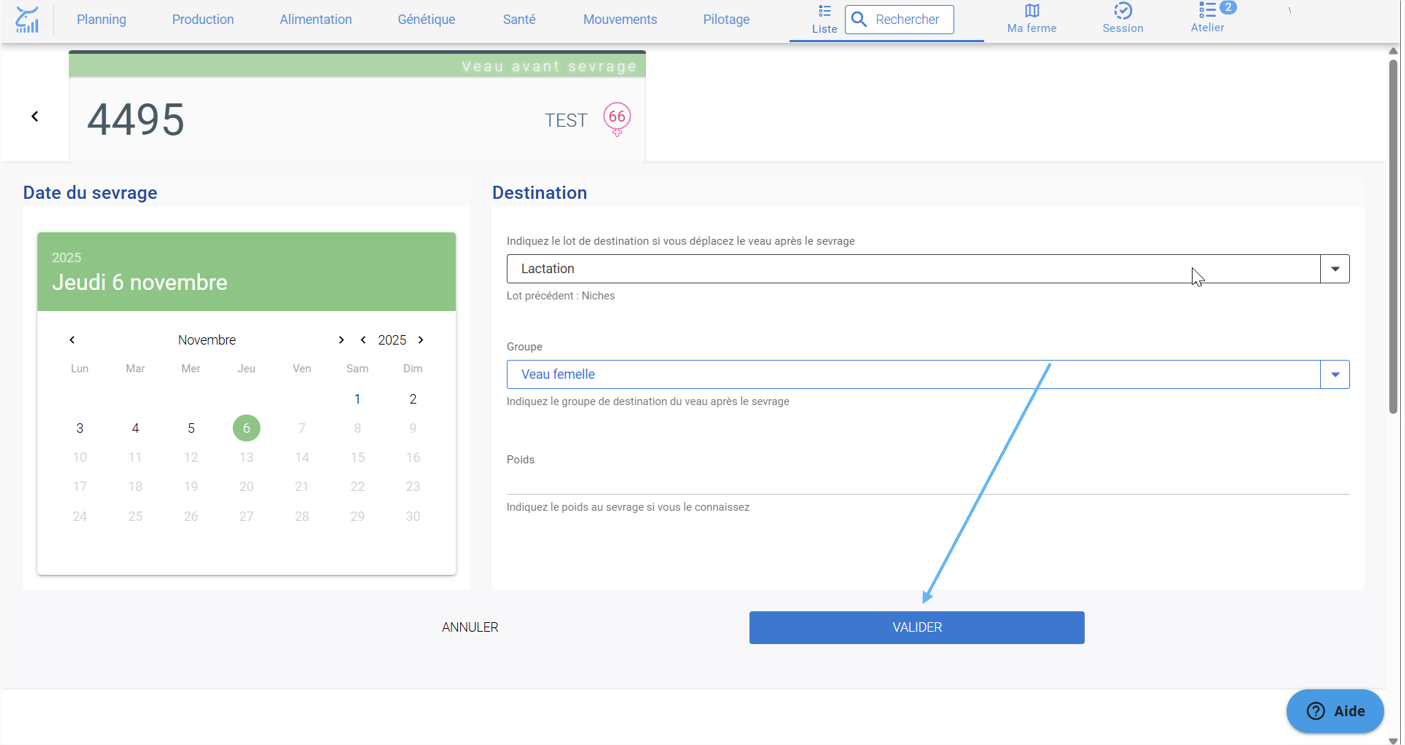Go to next month after Novembre
Image resolution: width=1405 pixels, height=745 pixels.
click(341, 340)
